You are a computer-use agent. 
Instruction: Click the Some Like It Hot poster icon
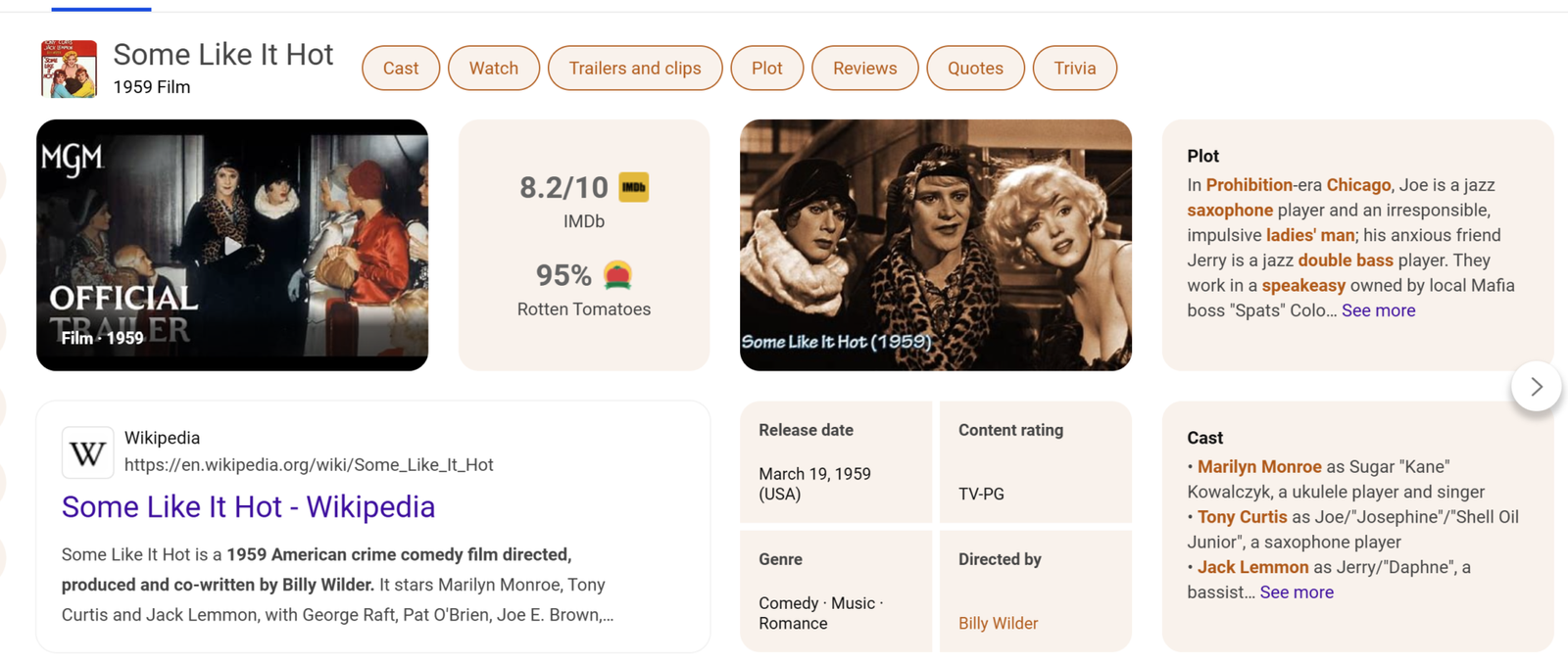(69, 69)
